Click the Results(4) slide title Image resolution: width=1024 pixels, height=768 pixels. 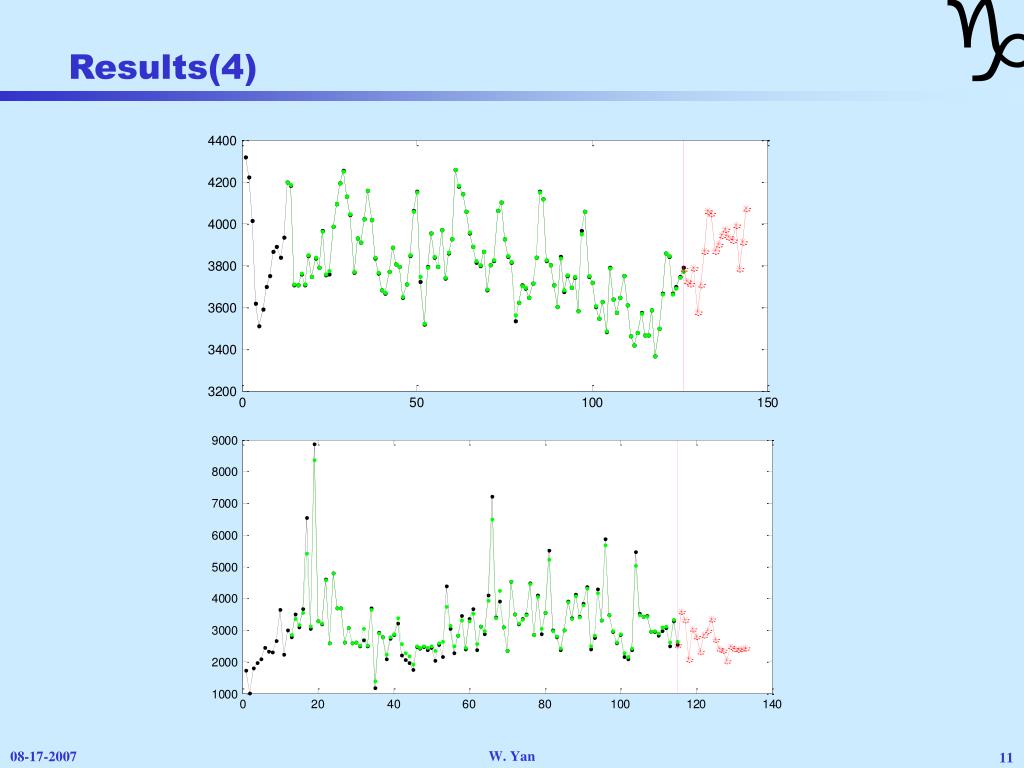pyautogui.click(x=163, y=67)
